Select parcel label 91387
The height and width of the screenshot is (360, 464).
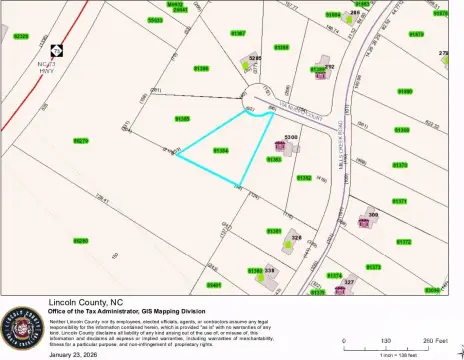pyautogui.click(x=238, y=33)
